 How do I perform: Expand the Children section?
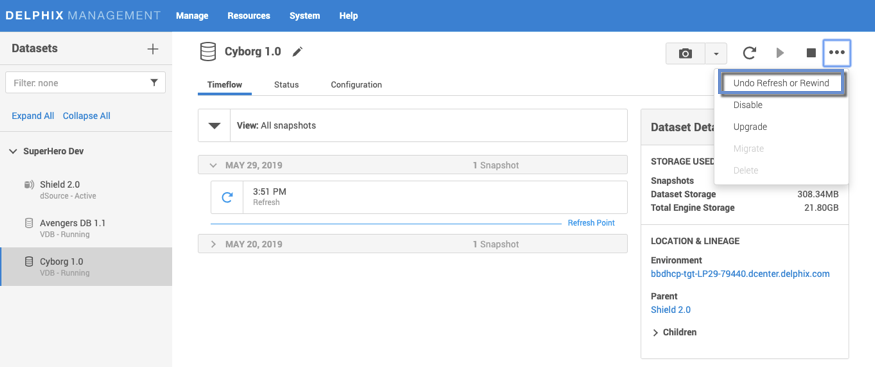[x=656, y=332]
